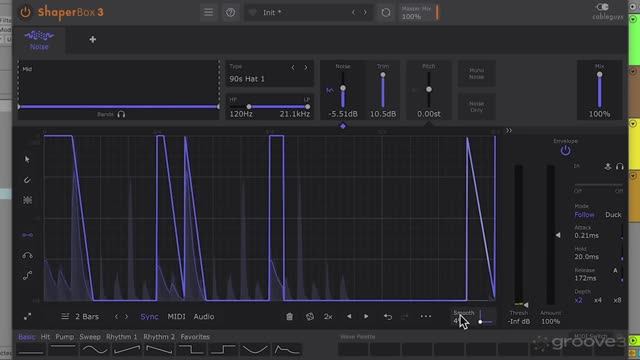Set envelope Depth to x4

[x=598, y=300]
